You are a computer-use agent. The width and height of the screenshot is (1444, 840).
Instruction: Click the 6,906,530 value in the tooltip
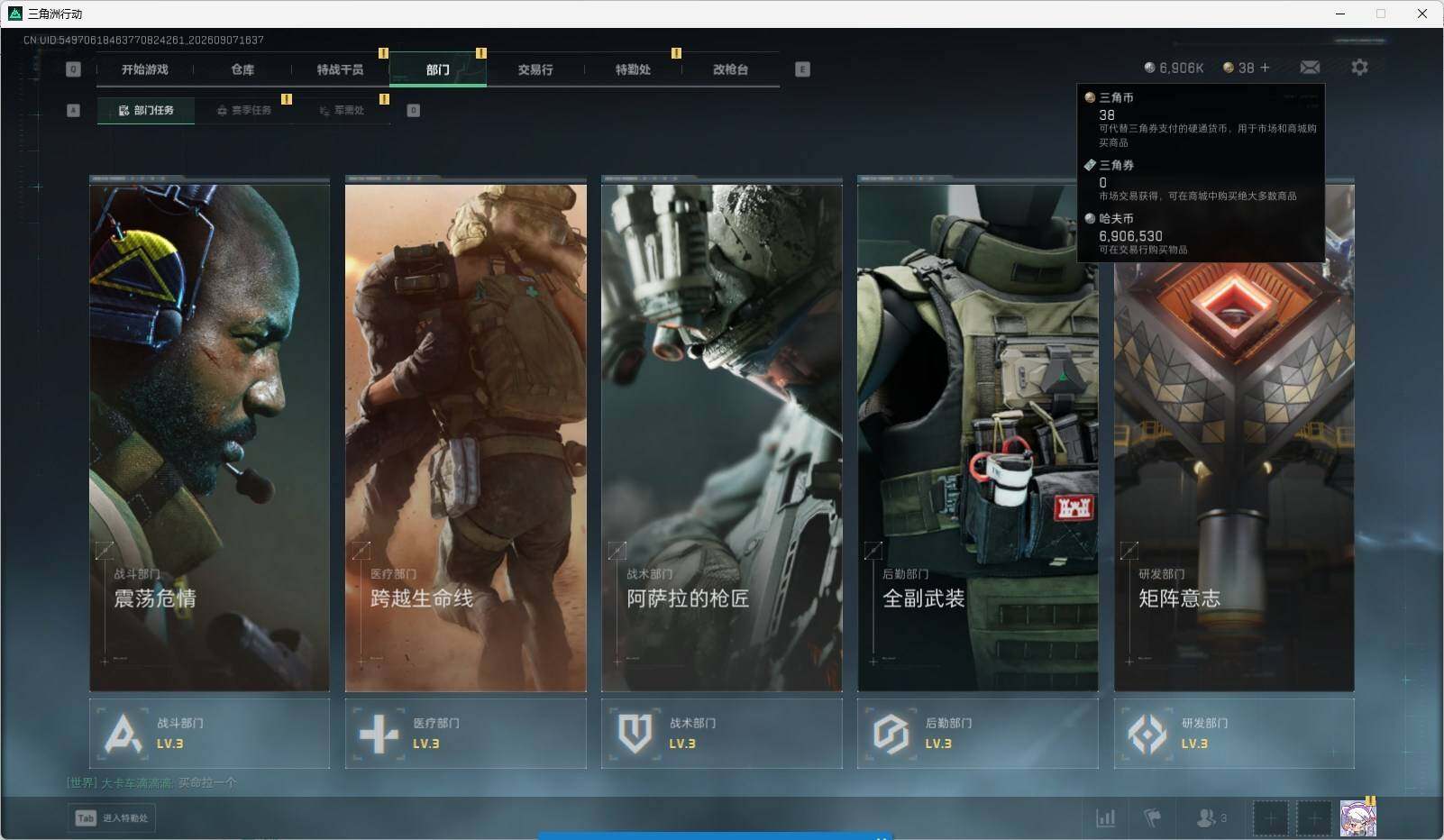[x=1130, y=236]
